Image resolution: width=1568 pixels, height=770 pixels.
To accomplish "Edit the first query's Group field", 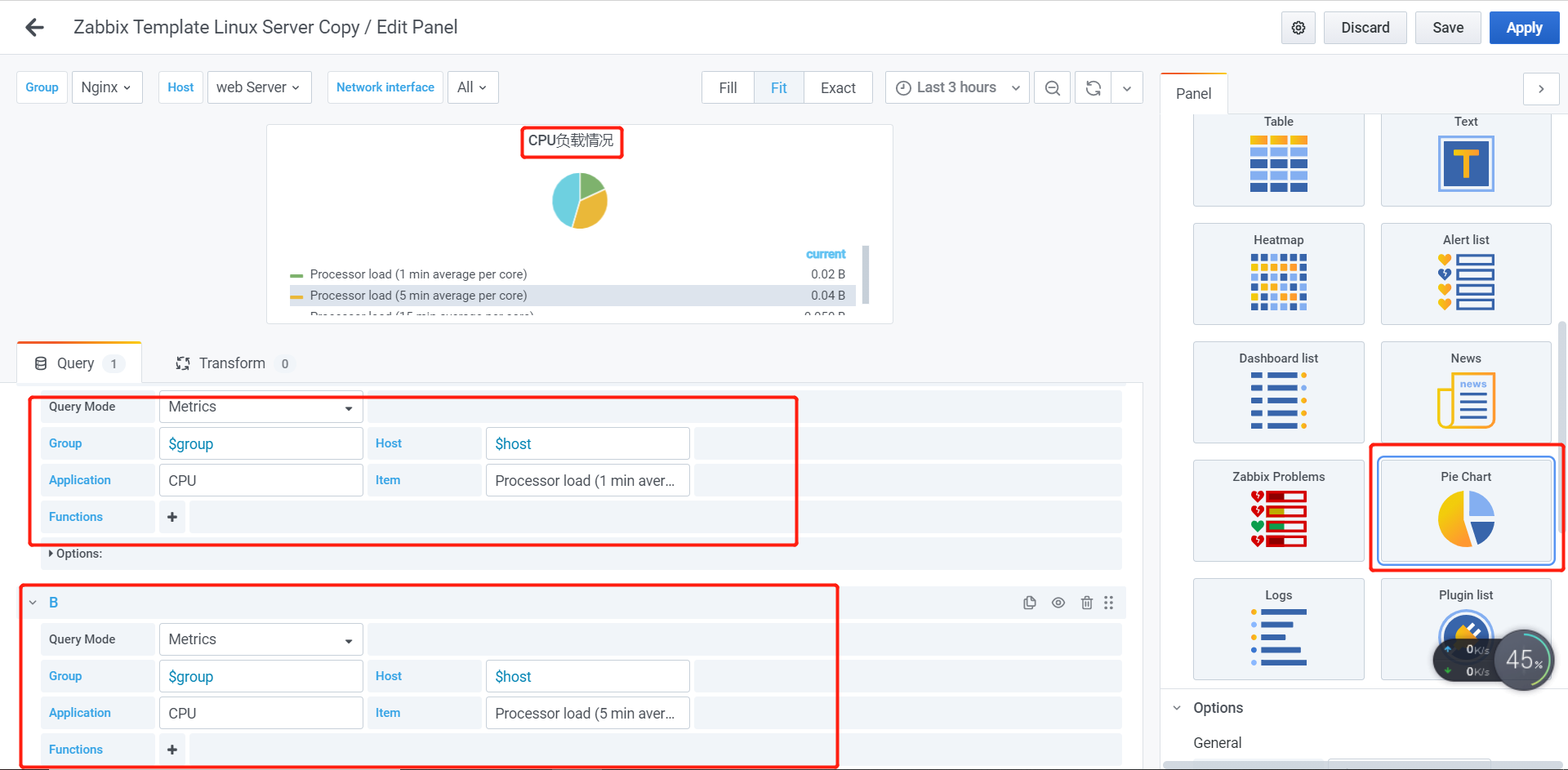I will click(x=261, y=443).
